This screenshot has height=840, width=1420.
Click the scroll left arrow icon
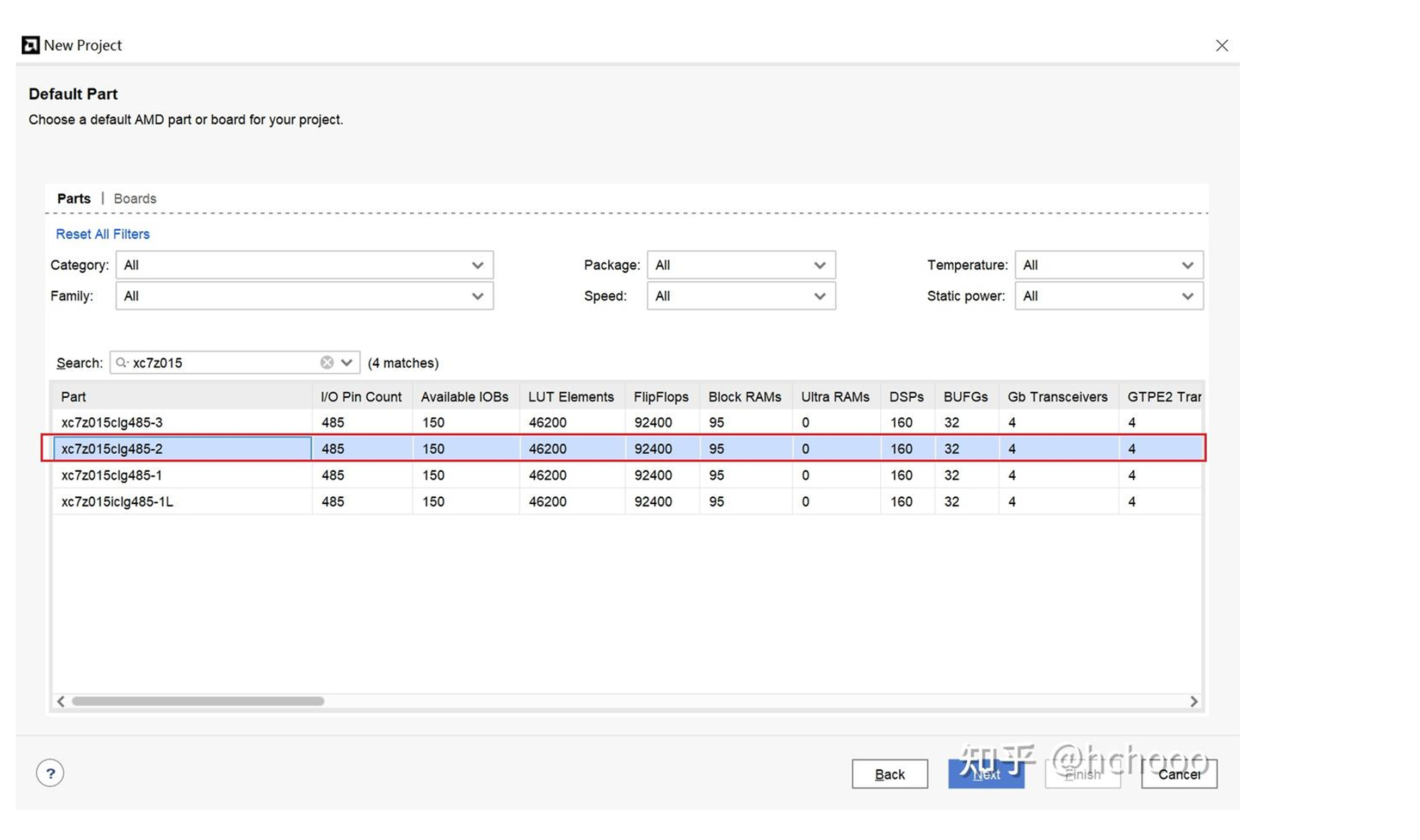coord(60,701)
